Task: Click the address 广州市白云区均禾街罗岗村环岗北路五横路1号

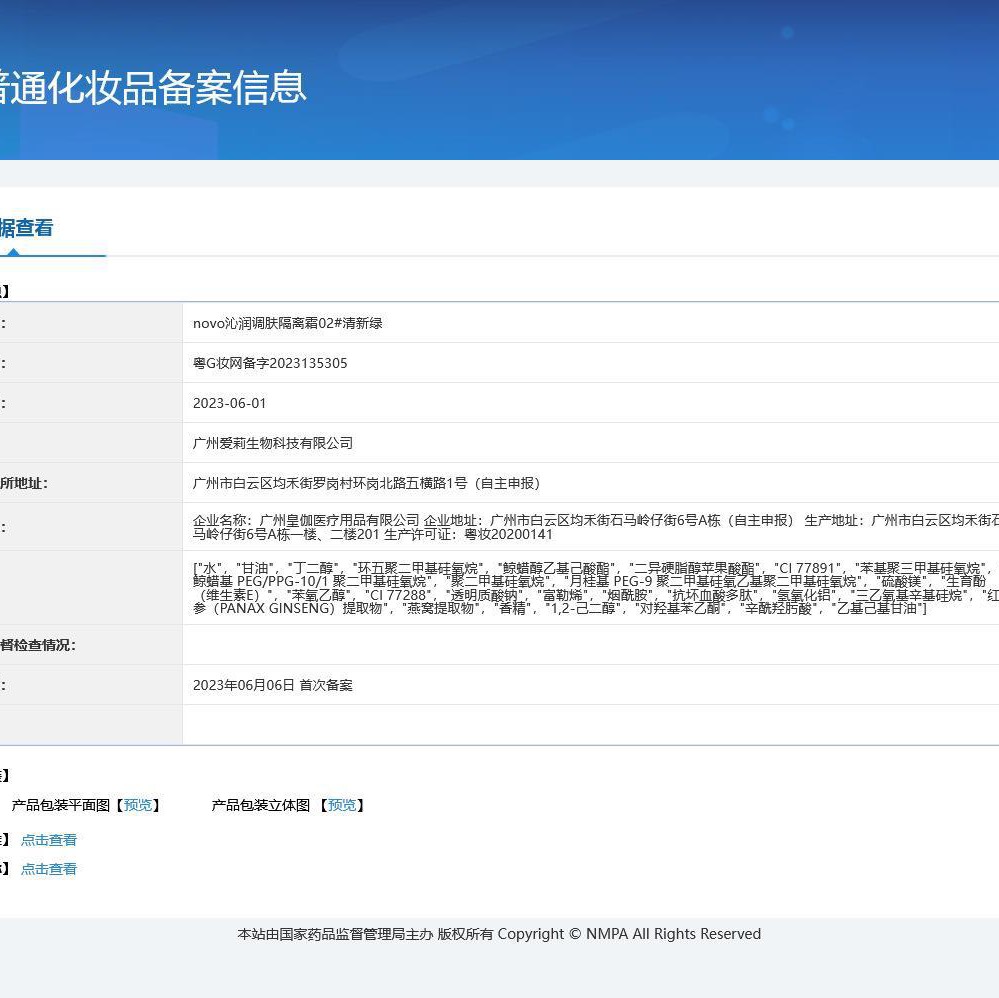Action: tap(330, 483)
